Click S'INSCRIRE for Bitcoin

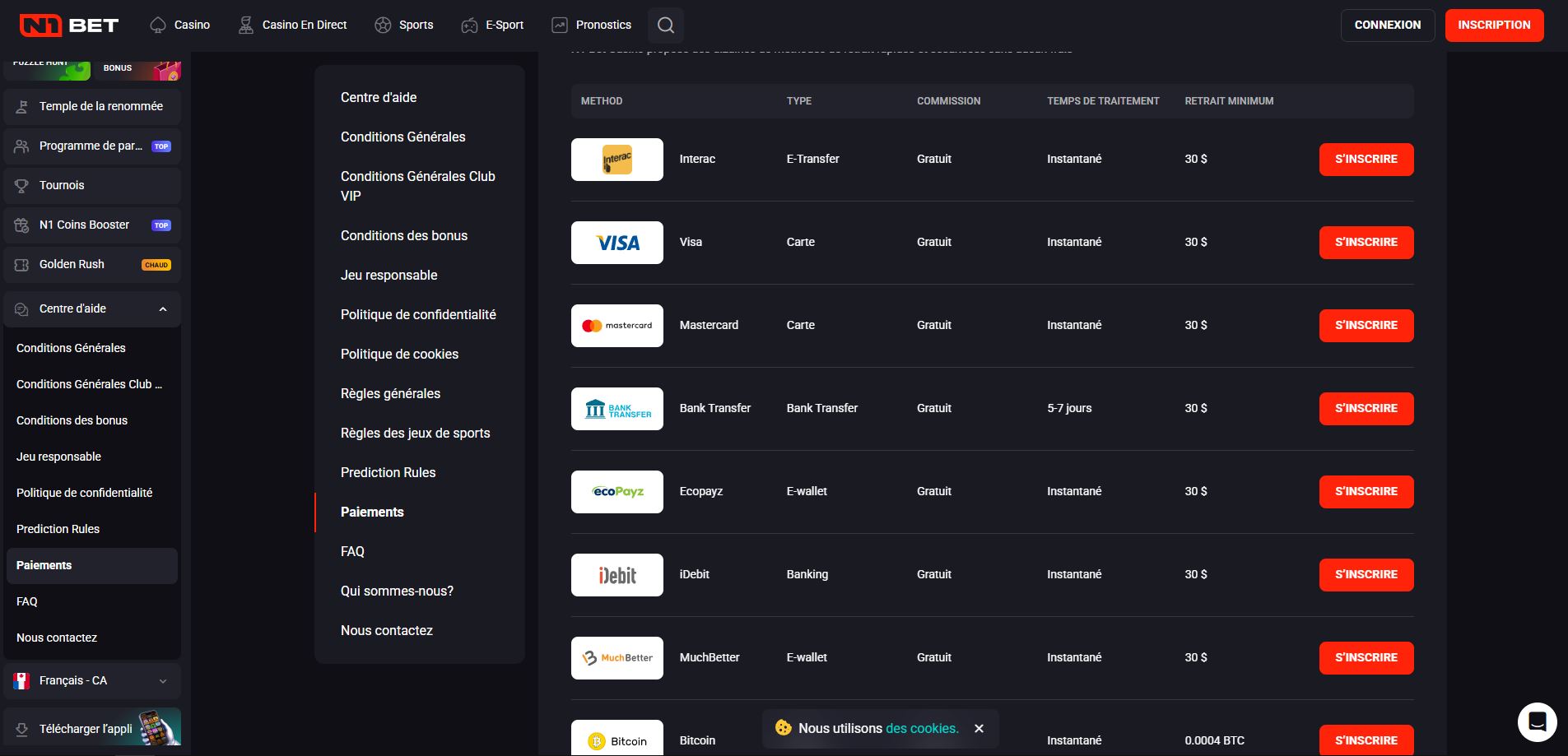[1366, 740]
